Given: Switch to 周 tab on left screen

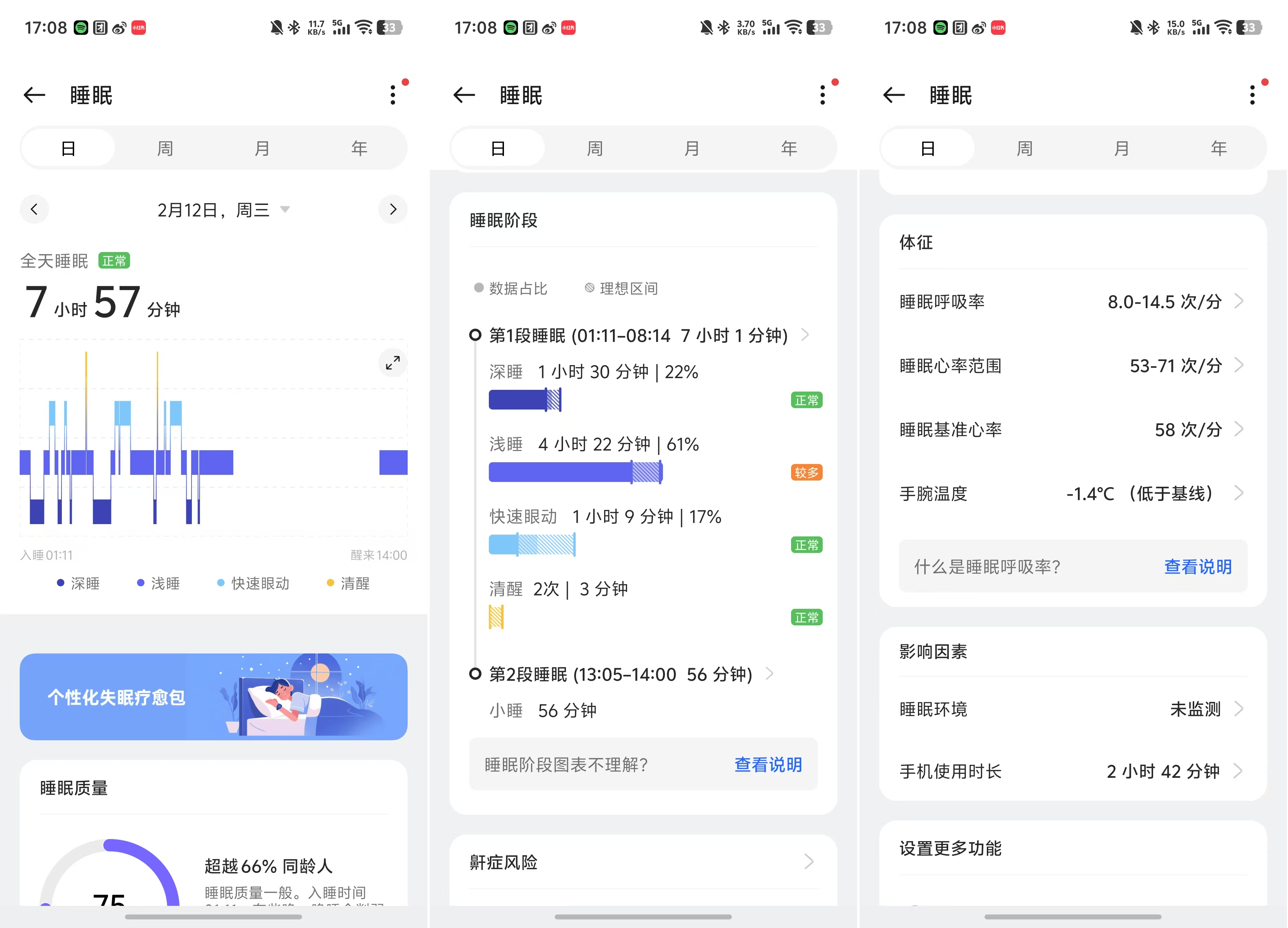Looking at the screenshot, I should click(165, 149).
